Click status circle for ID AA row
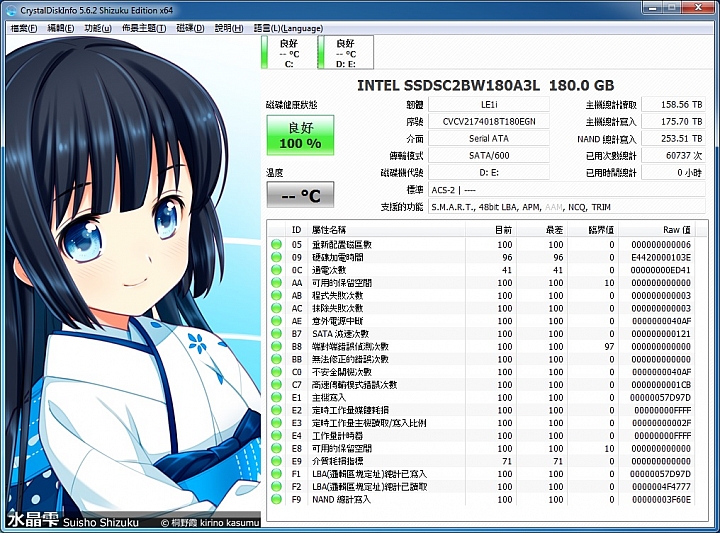 point(276,282)
